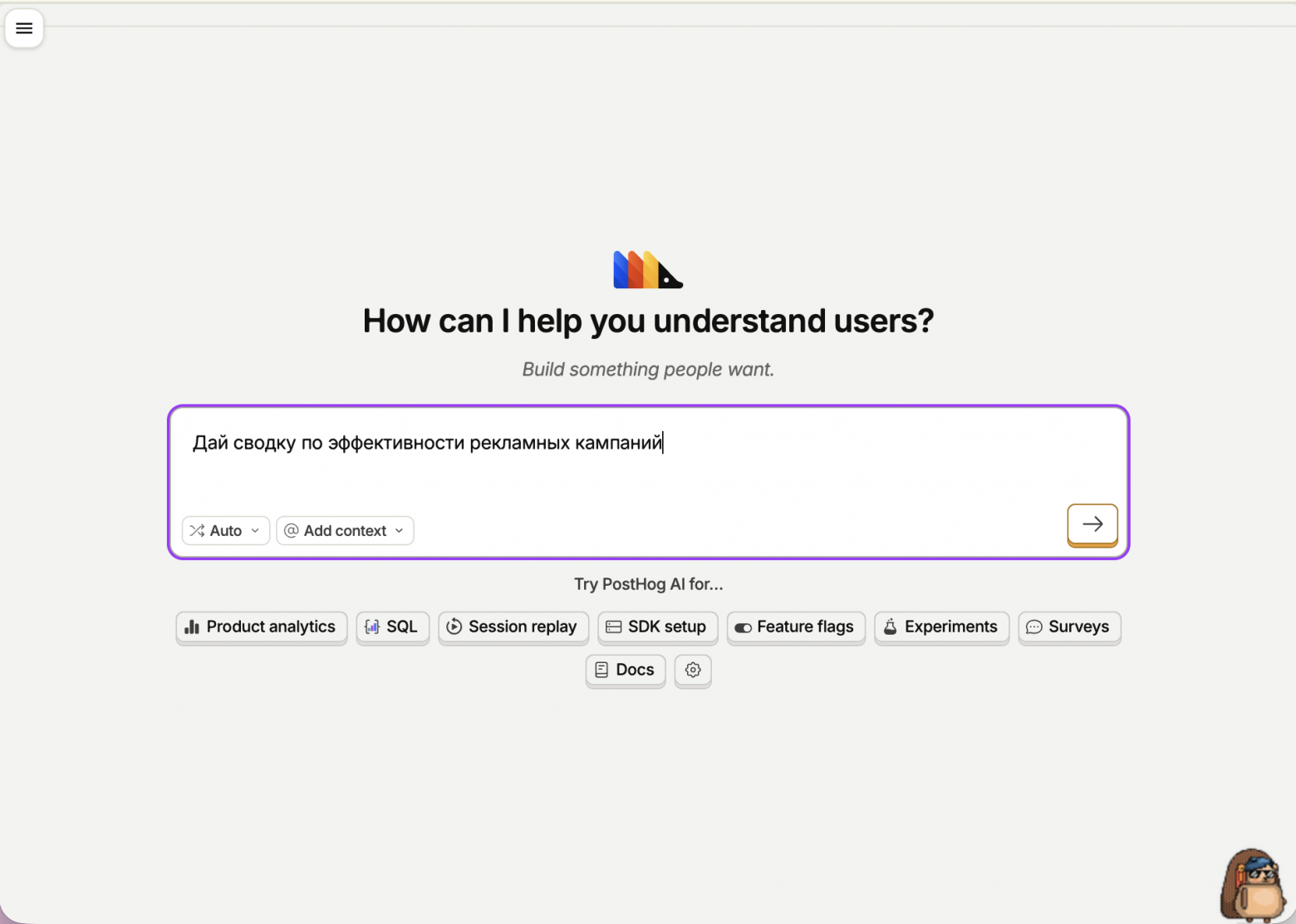The image size is (1296, 924).
Task: Select the SQL suggestion
Action: coord(393,627)
